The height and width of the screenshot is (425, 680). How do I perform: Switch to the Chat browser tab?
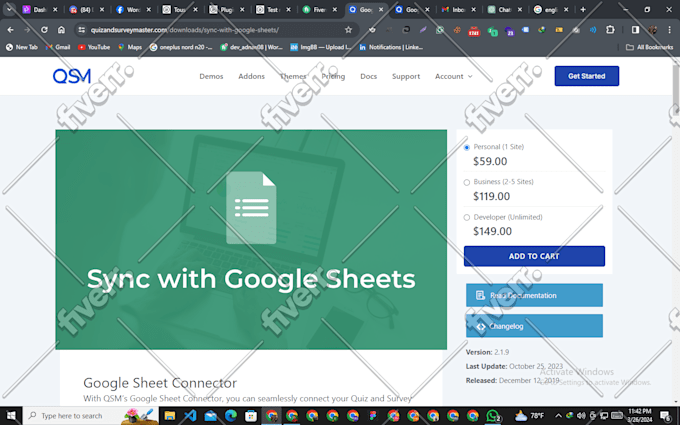point(504,9)
